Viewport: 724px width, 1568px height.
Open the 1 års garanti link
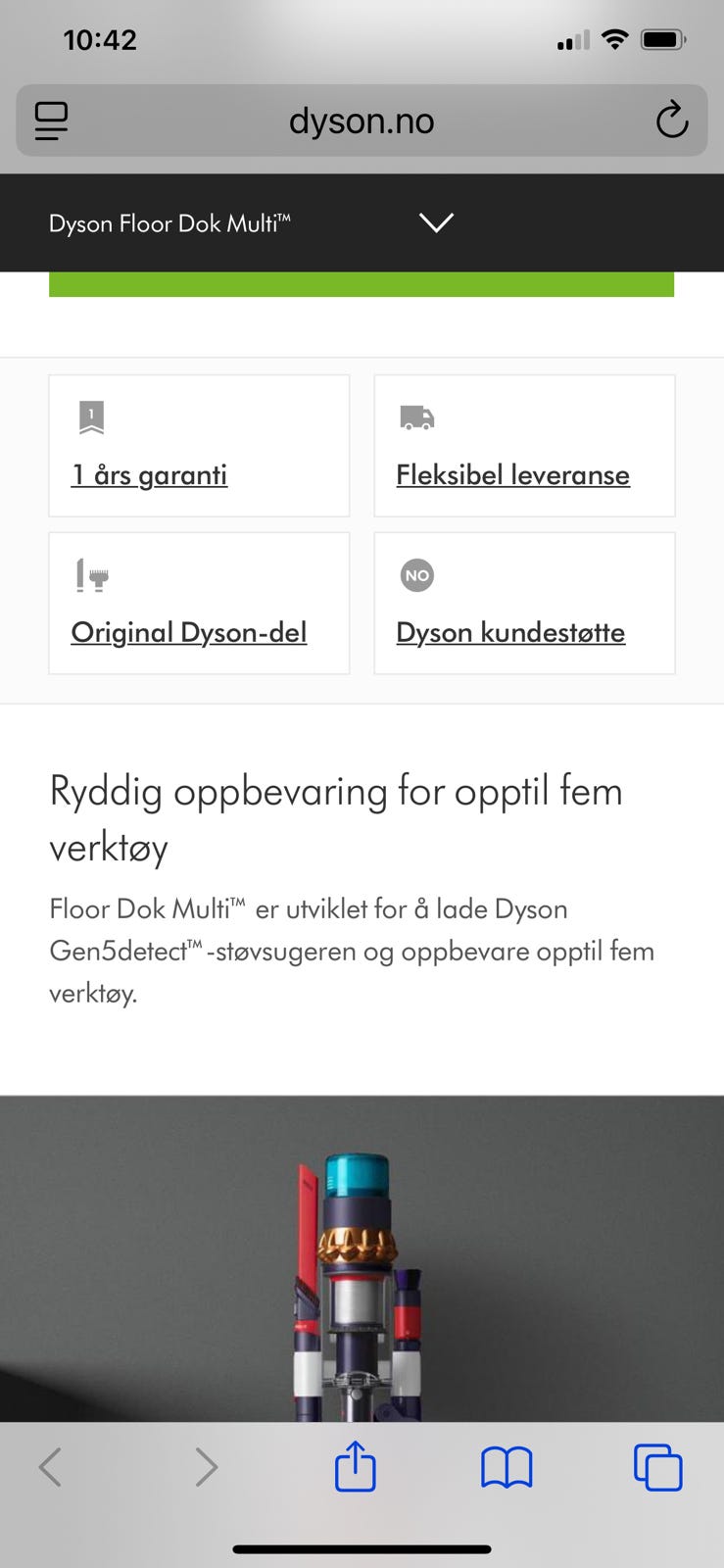click(x=149, y=475)
